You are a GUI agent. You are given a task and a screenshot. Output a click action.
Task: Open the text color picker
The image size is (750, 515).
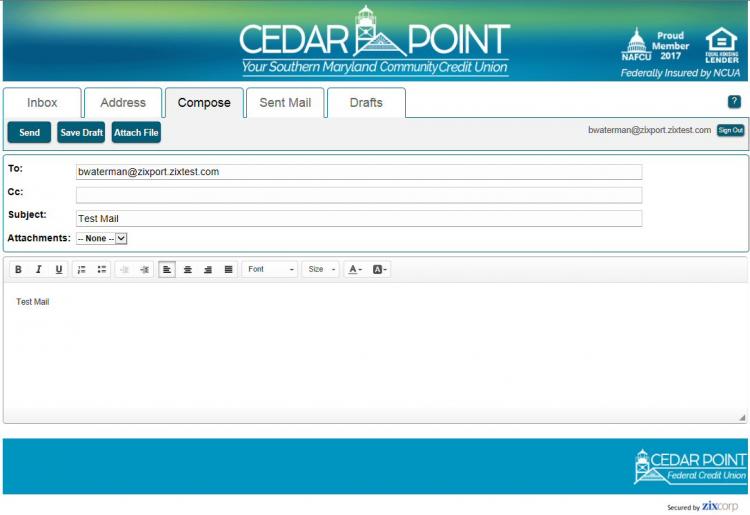354,270
